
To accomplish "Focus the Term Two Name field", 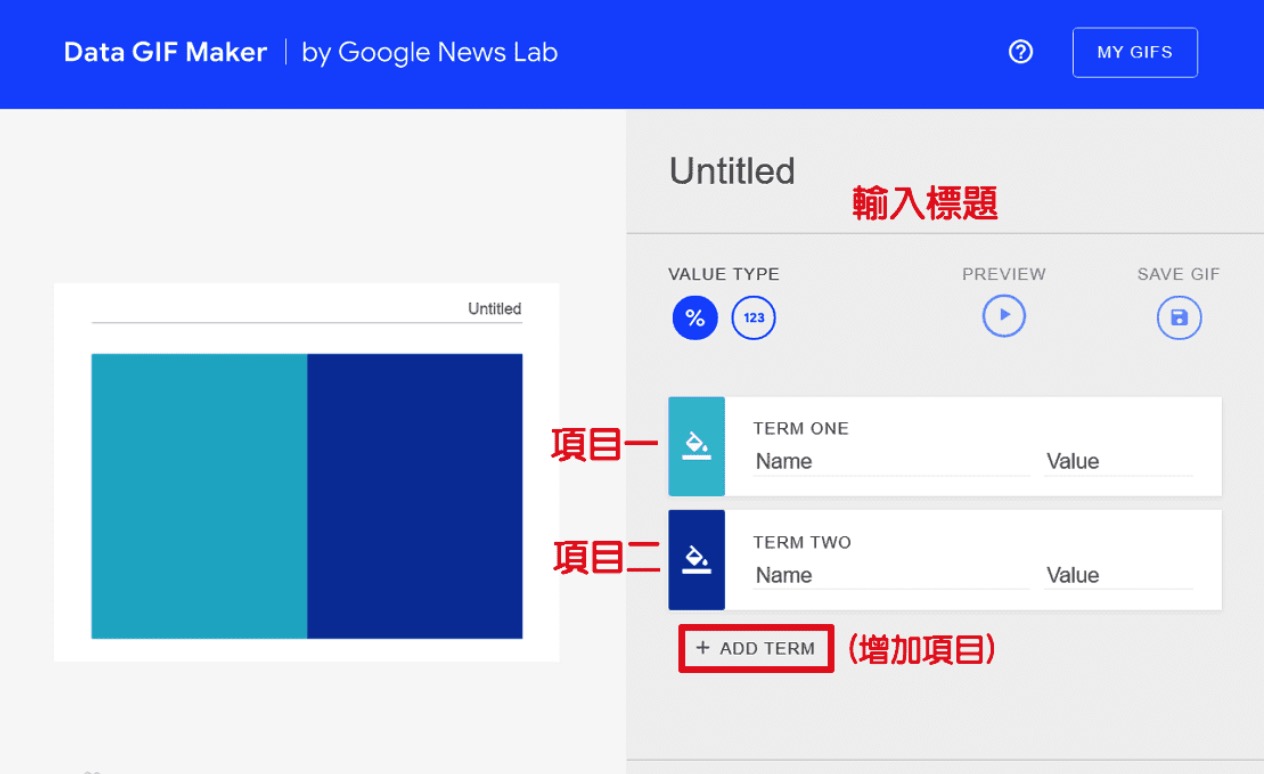I will pyautogui.click(x=890, y=576).
